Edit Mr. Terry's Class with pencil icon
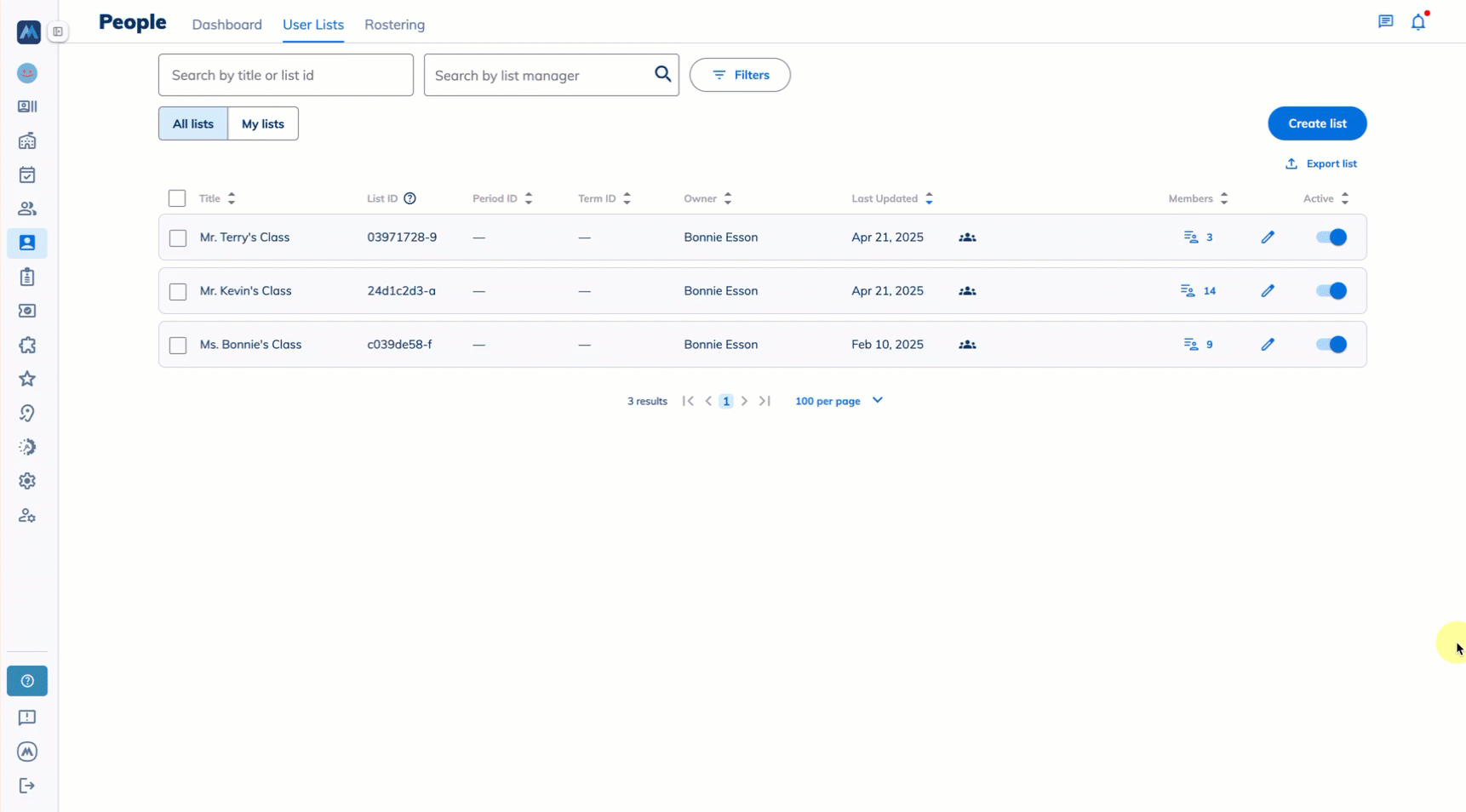1466x812 pixels. [x=1268, y=237]
